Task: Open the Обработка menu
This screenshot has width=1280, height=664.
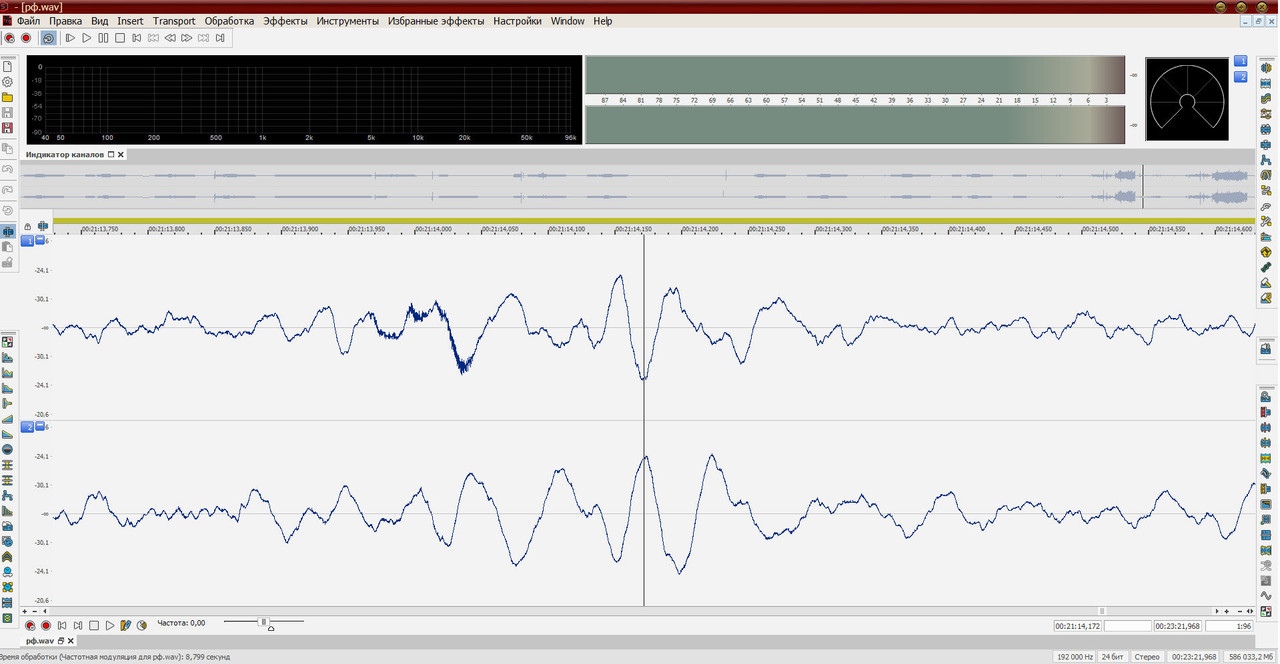Action: [x=229, y=21]
